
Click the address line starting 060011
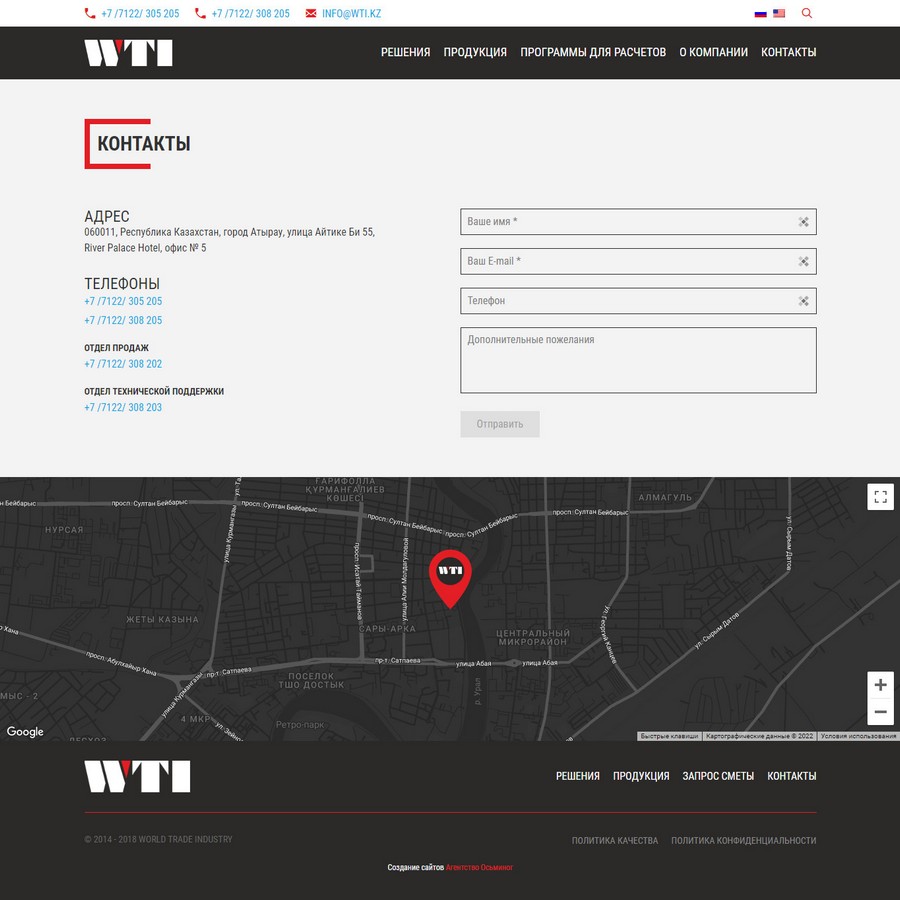point(230,232)
